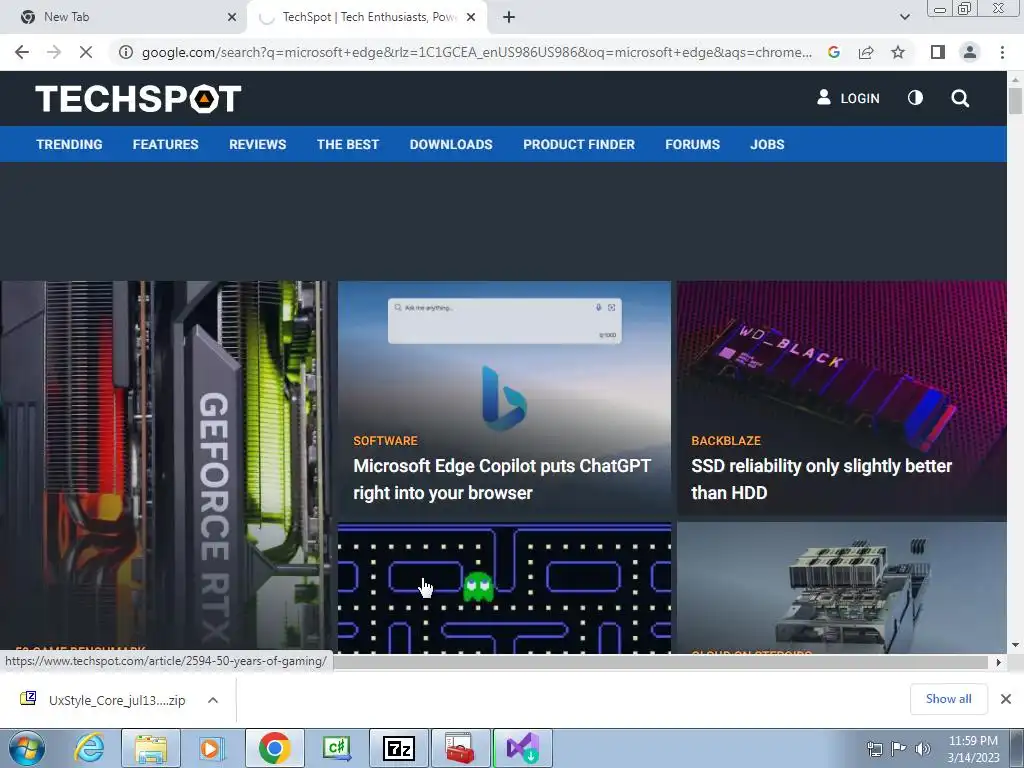Click the address bar URL field
Viewport: 1024px width, 768px height.
coord(477,52)
